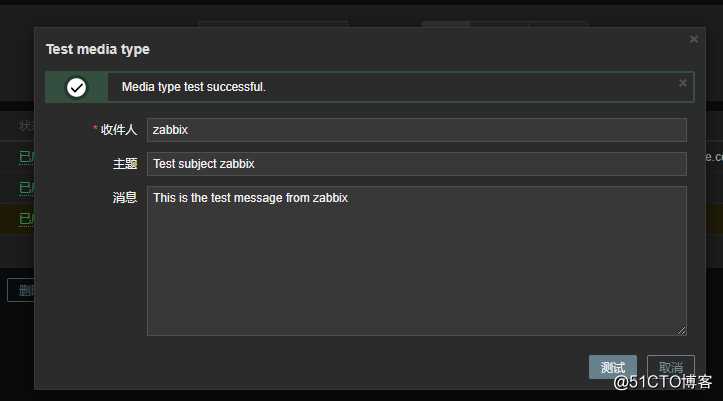Toggle the middle green status link behind dialog
The width and height of the screenshot is (723, 401).
pyautogui.click(x=26, y=188)
